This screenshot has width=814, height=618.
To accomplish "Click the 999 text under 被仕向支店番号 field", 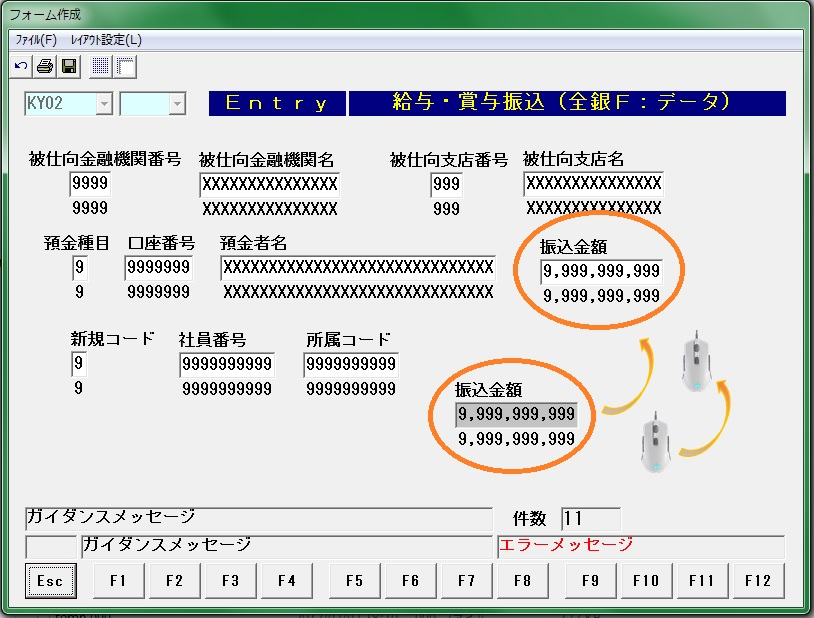I will (446, 209).
